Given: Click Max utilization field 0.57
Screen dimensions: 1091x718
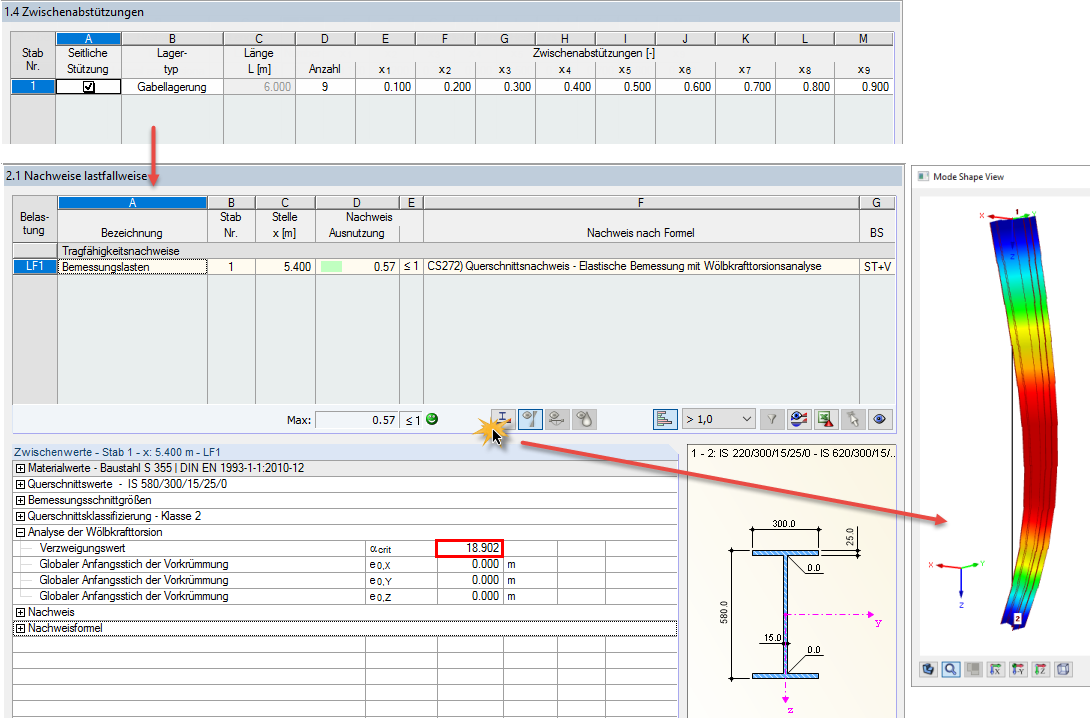Looking at the screenshot, I should click(x=357, y=420).
